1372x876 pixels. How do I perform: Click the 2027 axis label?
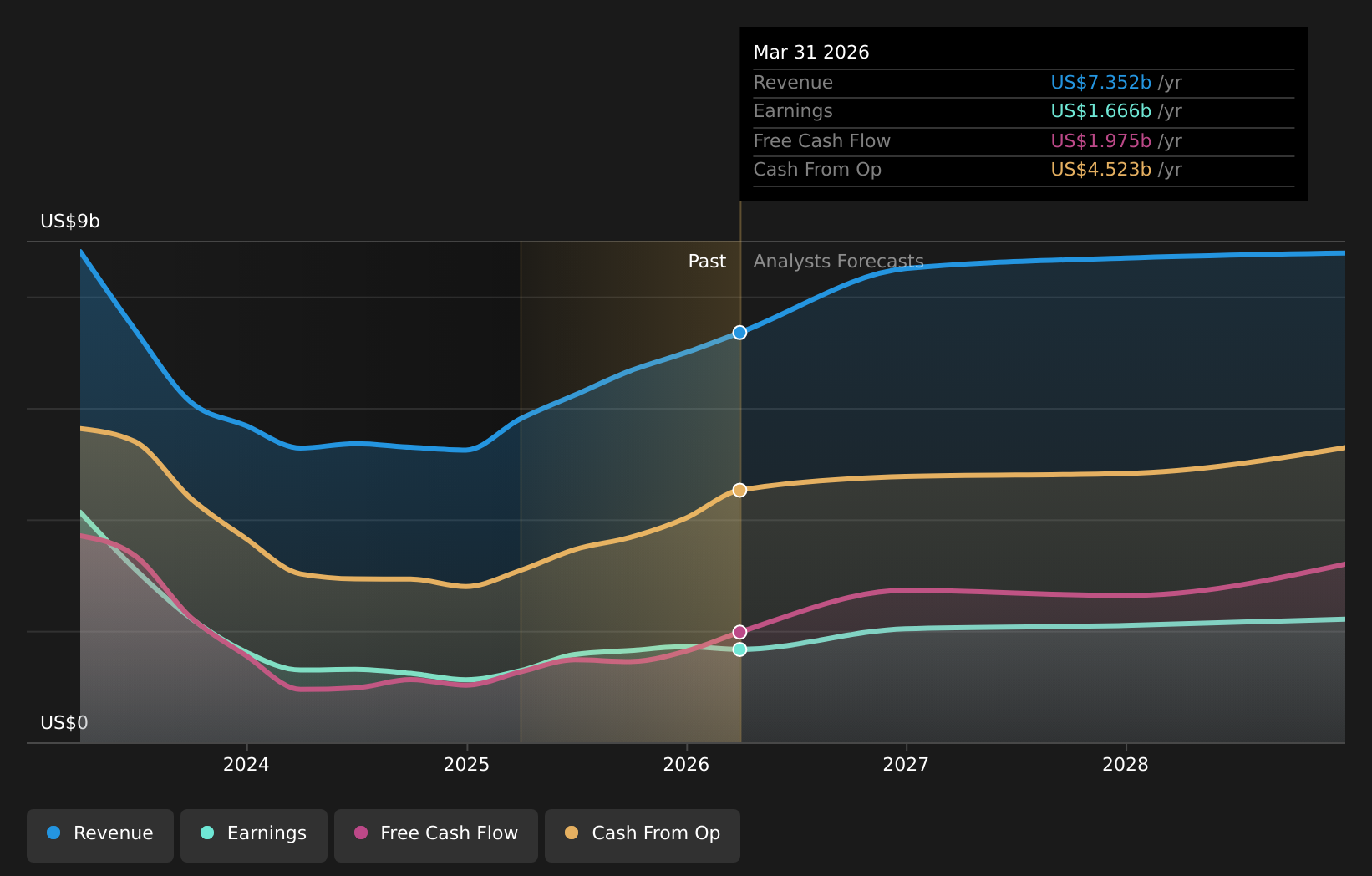906,765
